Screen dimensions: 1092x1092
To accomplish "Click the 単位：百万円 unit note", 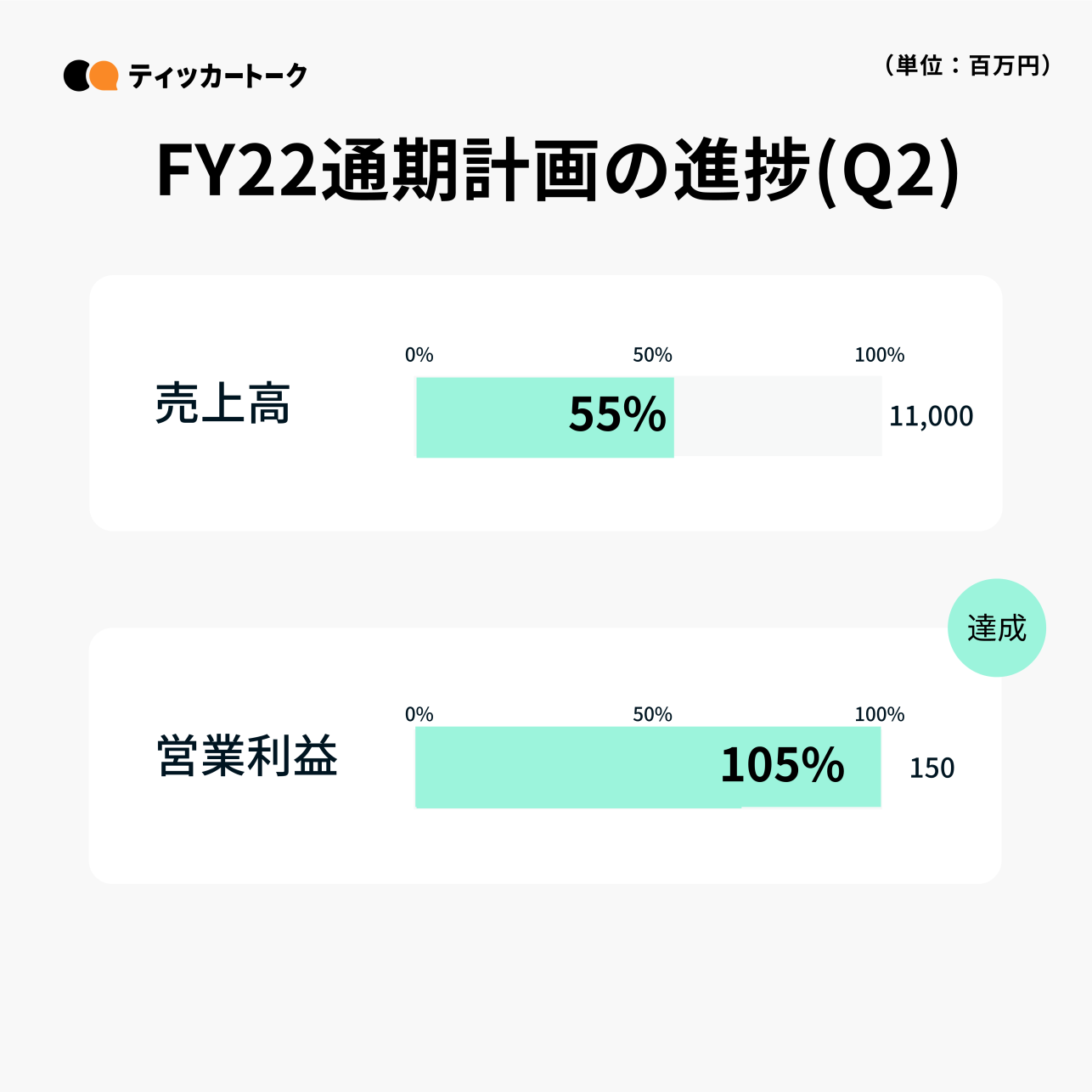I will [x=968, y=65].
